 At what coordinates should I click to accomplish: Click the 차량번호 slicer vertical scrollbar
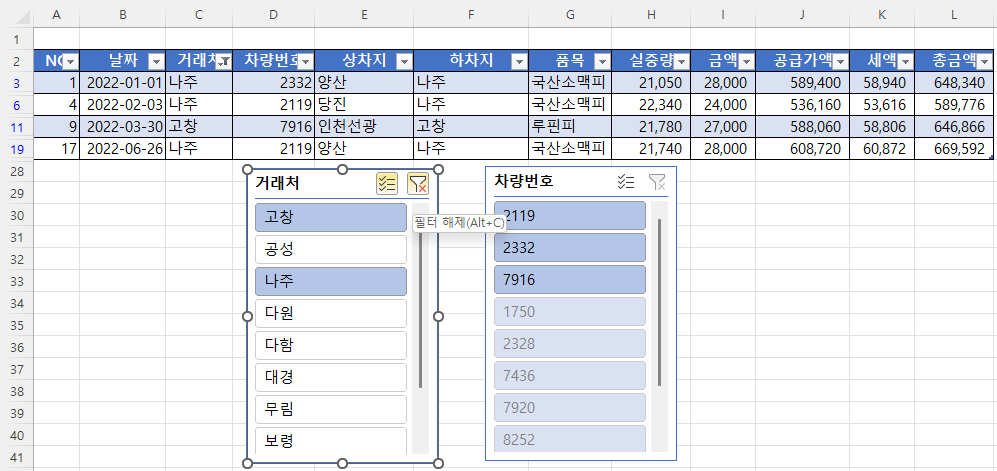[659, 302]
